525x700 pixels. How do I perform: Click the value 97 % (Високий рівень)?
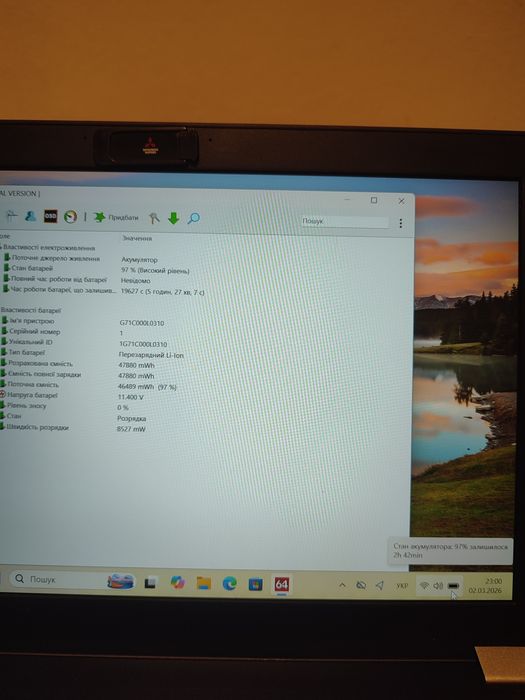pyautogui.click(x=155, y=271)
